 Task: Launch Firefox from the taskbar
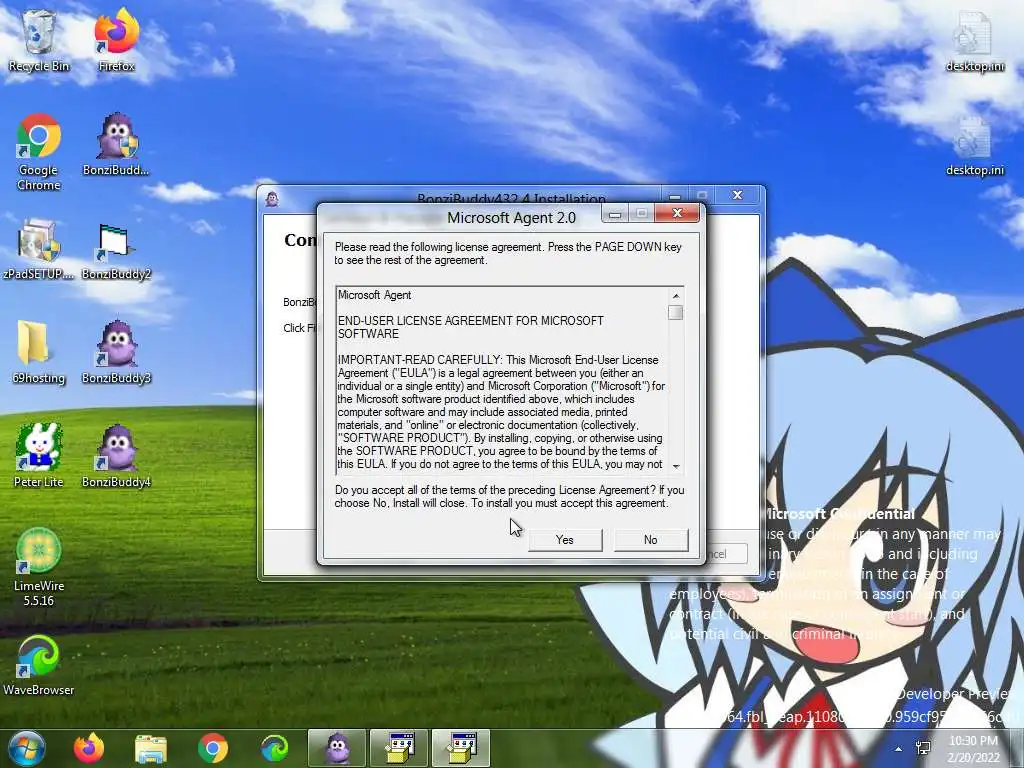pyautogui.click(x=89, y=748)
